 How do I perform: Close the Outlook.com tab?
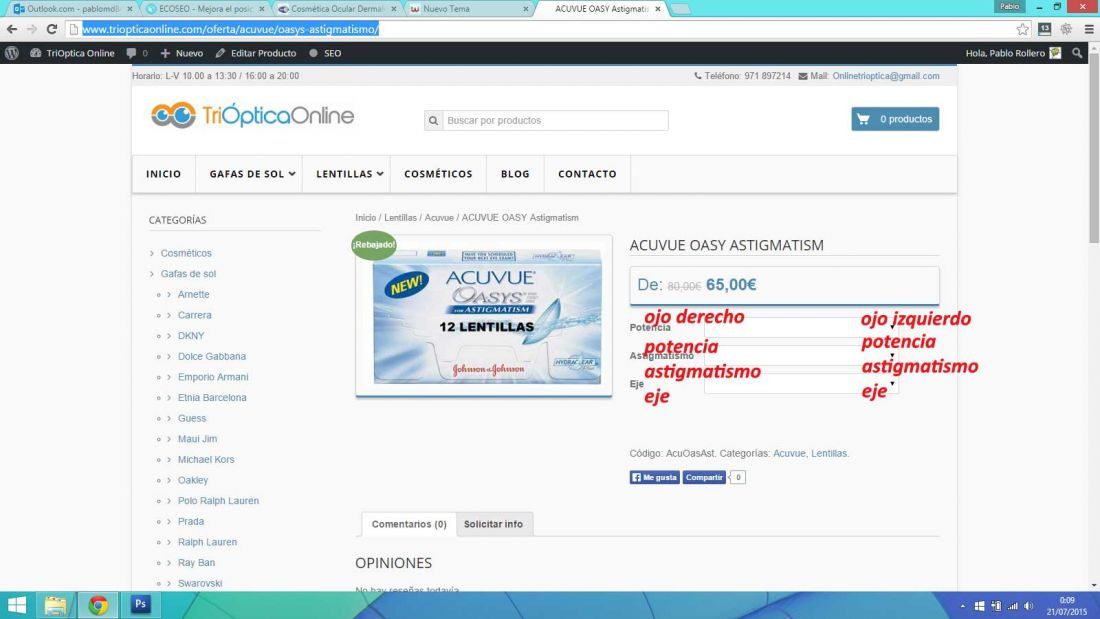[x=130, y=9]
